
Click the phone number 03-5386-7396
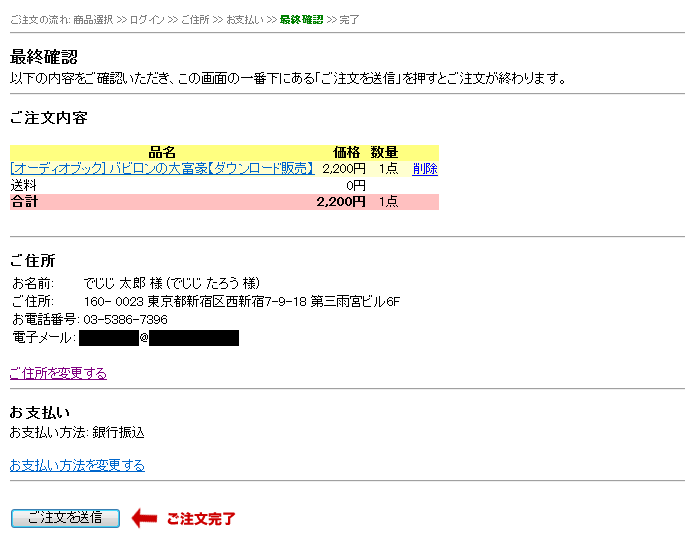click(125, 320)
